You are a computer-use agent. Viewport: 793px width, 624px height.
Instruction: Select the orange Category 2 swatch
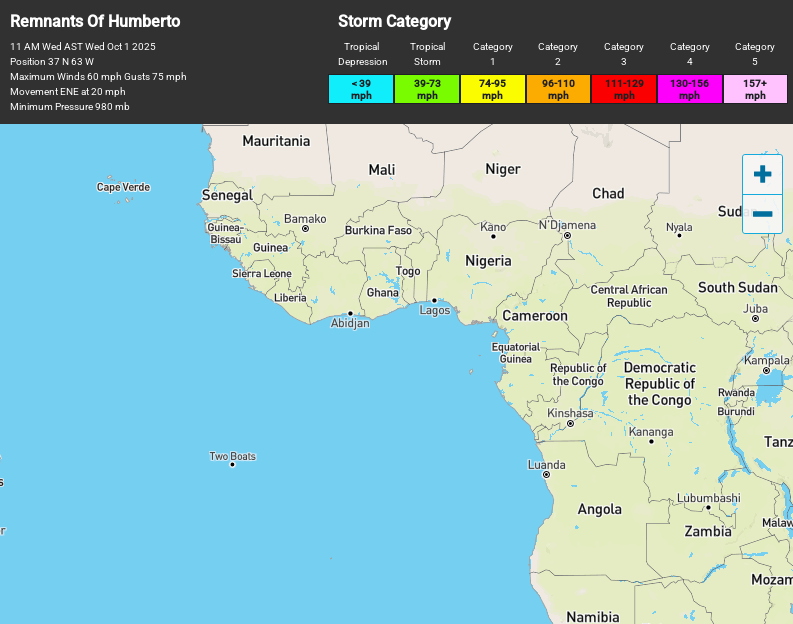tap(558, 89)
